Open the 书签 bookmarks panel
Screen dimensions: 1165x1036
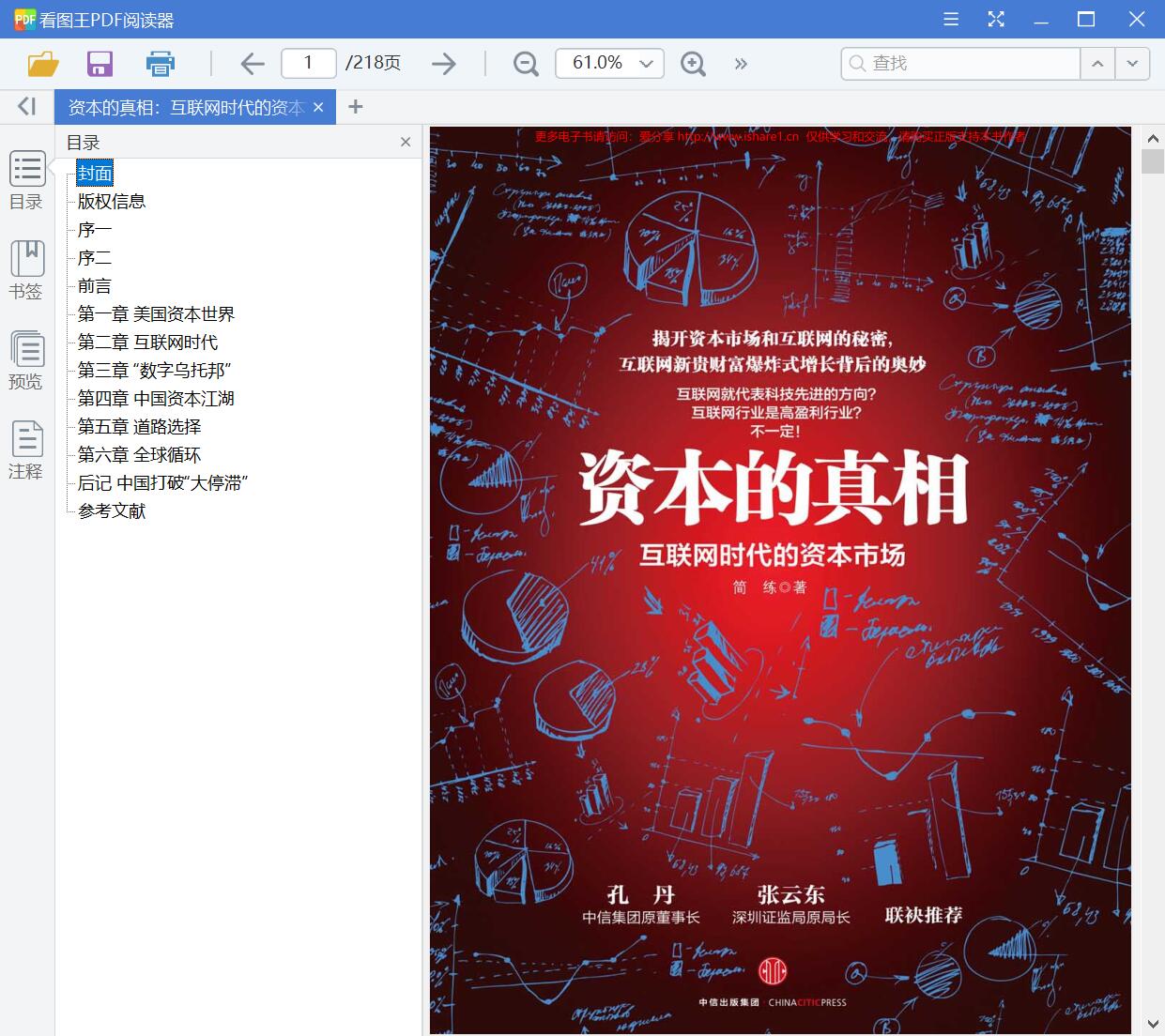(x=26, y=270)
